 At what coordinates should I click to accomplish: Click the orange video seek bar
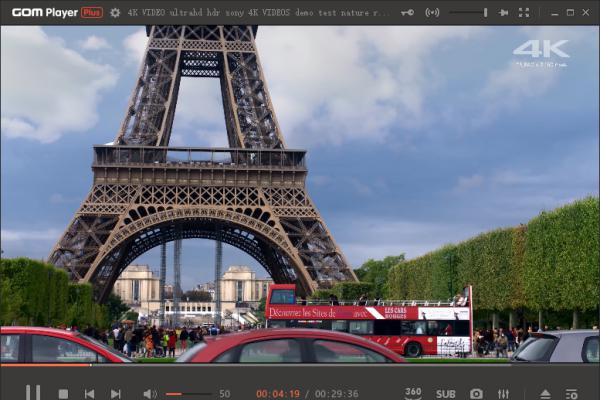point(300,365)
